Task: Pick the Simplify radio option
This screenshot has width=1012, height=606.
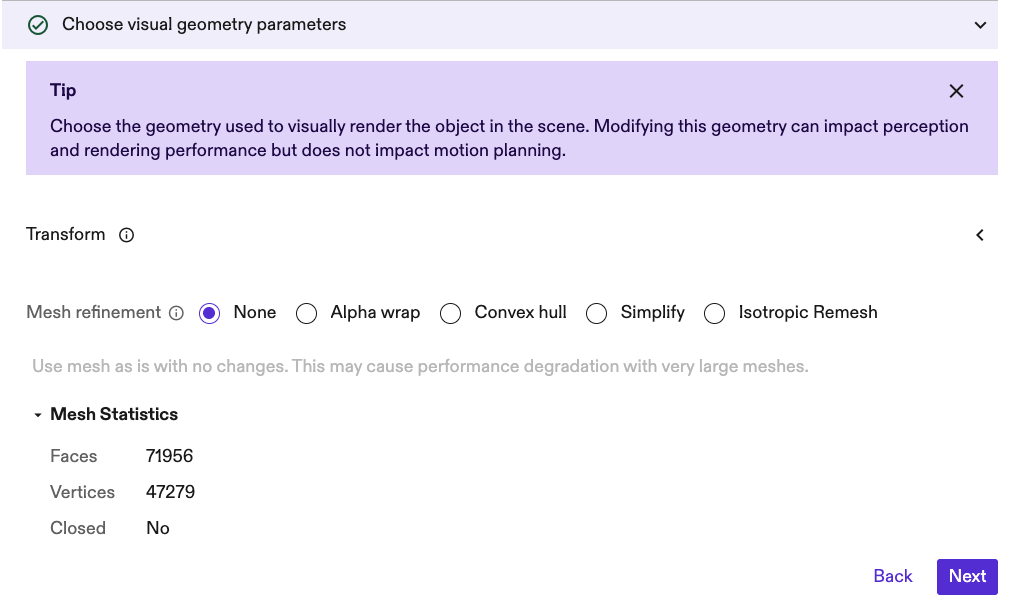Action: tap(596, 314)
